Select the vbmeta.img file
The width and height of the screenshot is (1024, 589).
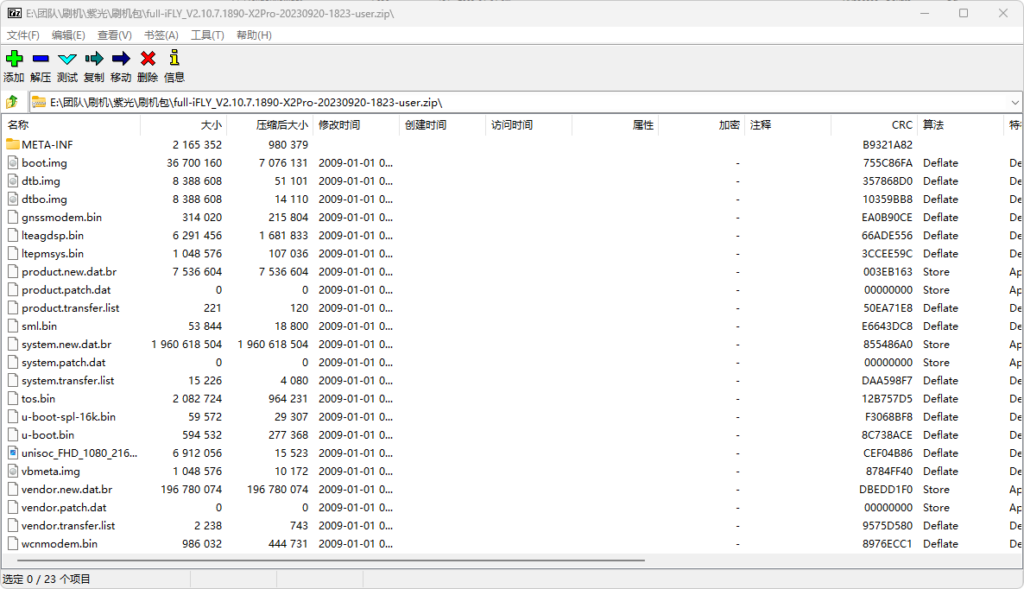[52, 471]
